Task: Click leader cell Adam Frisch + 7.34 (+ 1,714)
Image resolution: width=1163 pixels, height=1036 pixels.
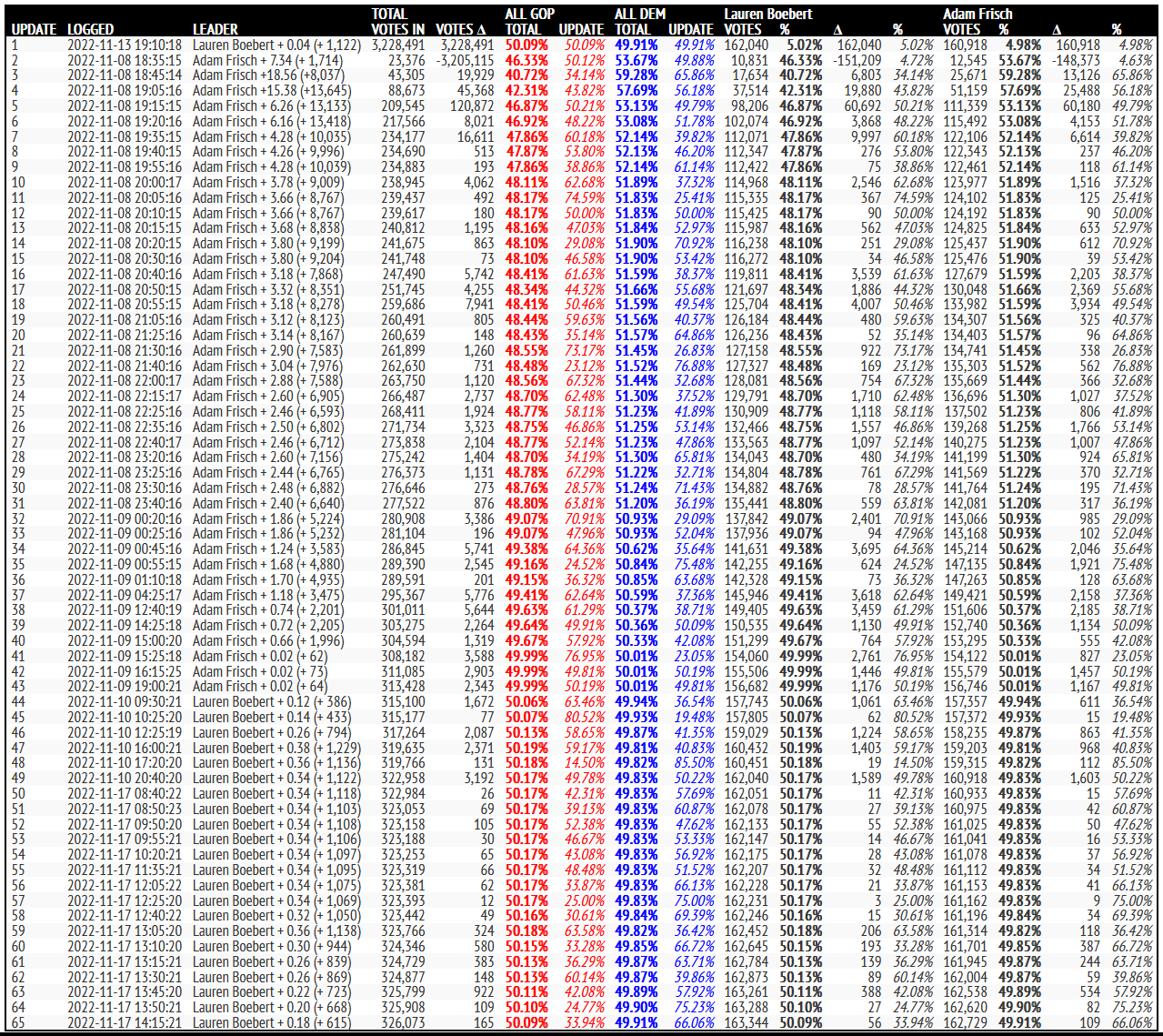Action: 268,60
